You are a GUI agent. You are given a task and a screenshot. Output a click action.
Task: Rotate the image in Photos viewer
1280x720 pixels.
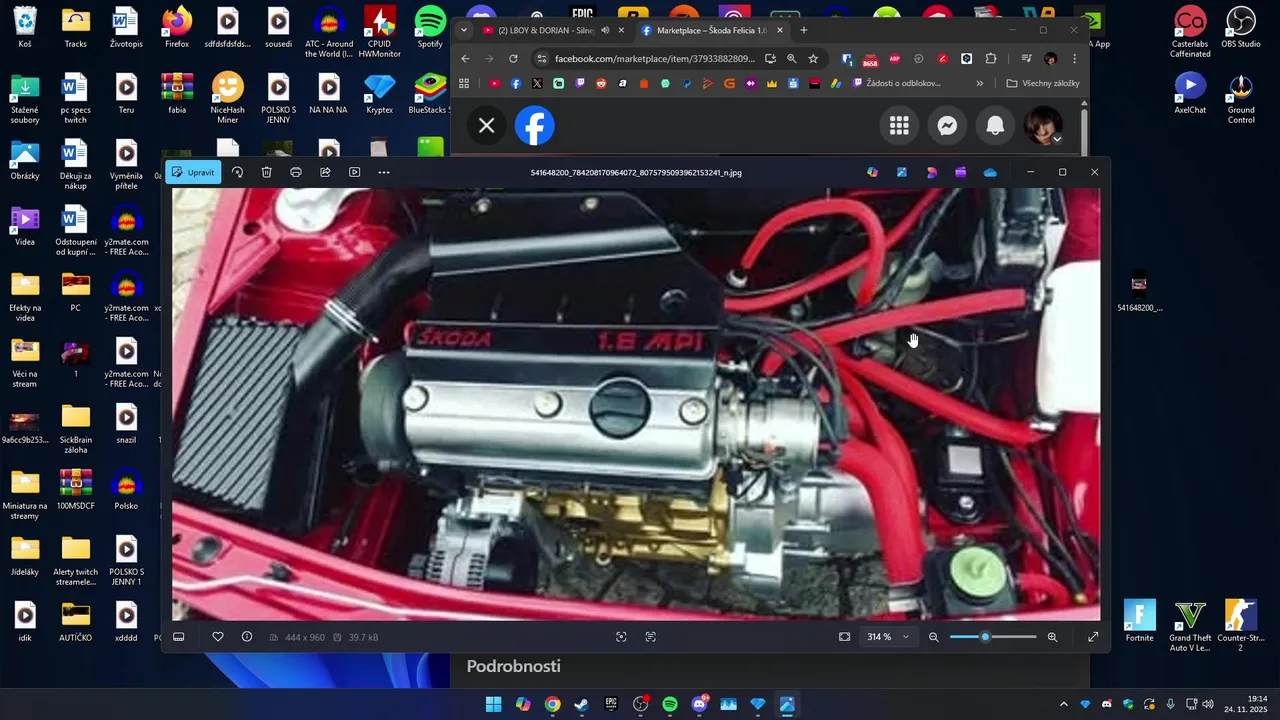(237, 172)
